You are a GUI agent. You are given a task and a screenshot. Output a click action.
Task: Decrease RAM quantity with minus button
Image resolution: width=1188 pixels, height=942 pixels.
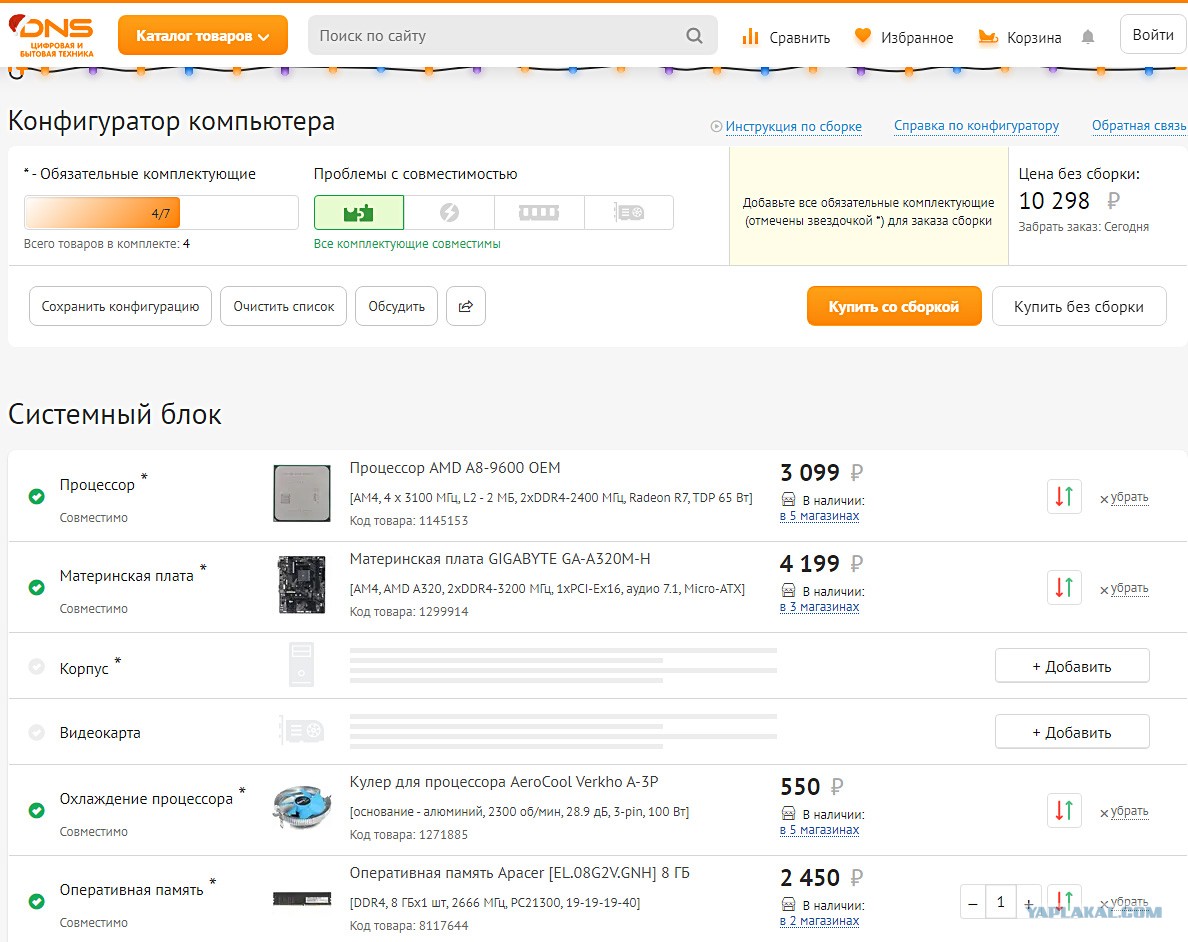(x=973, y=902)
